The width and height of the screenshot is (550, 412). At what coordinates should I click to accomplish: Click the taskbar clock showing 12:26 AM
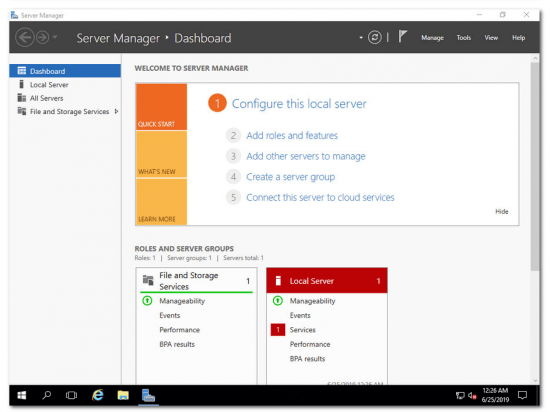pos(495,395)
